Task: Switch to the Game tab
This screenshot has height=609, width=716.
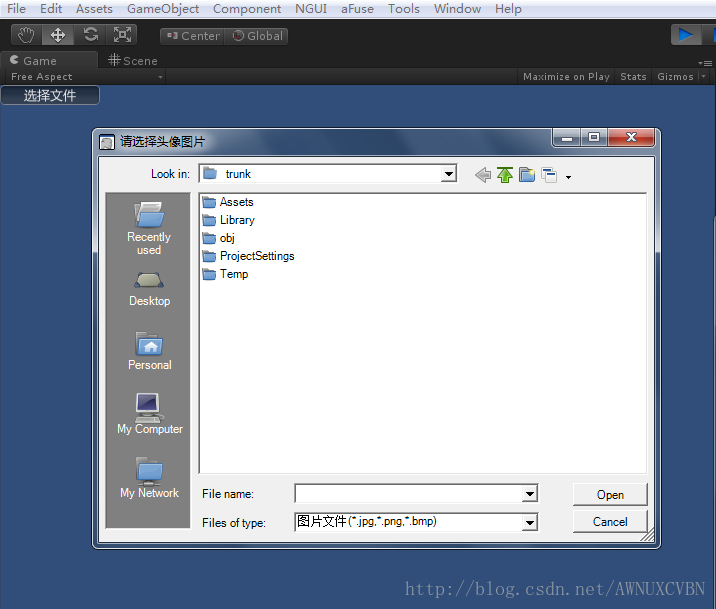Action: click(48, 60)
